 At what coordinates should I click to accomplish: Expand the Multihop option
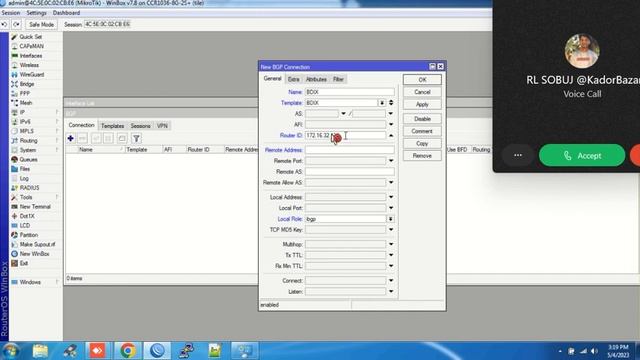(391, 244)
